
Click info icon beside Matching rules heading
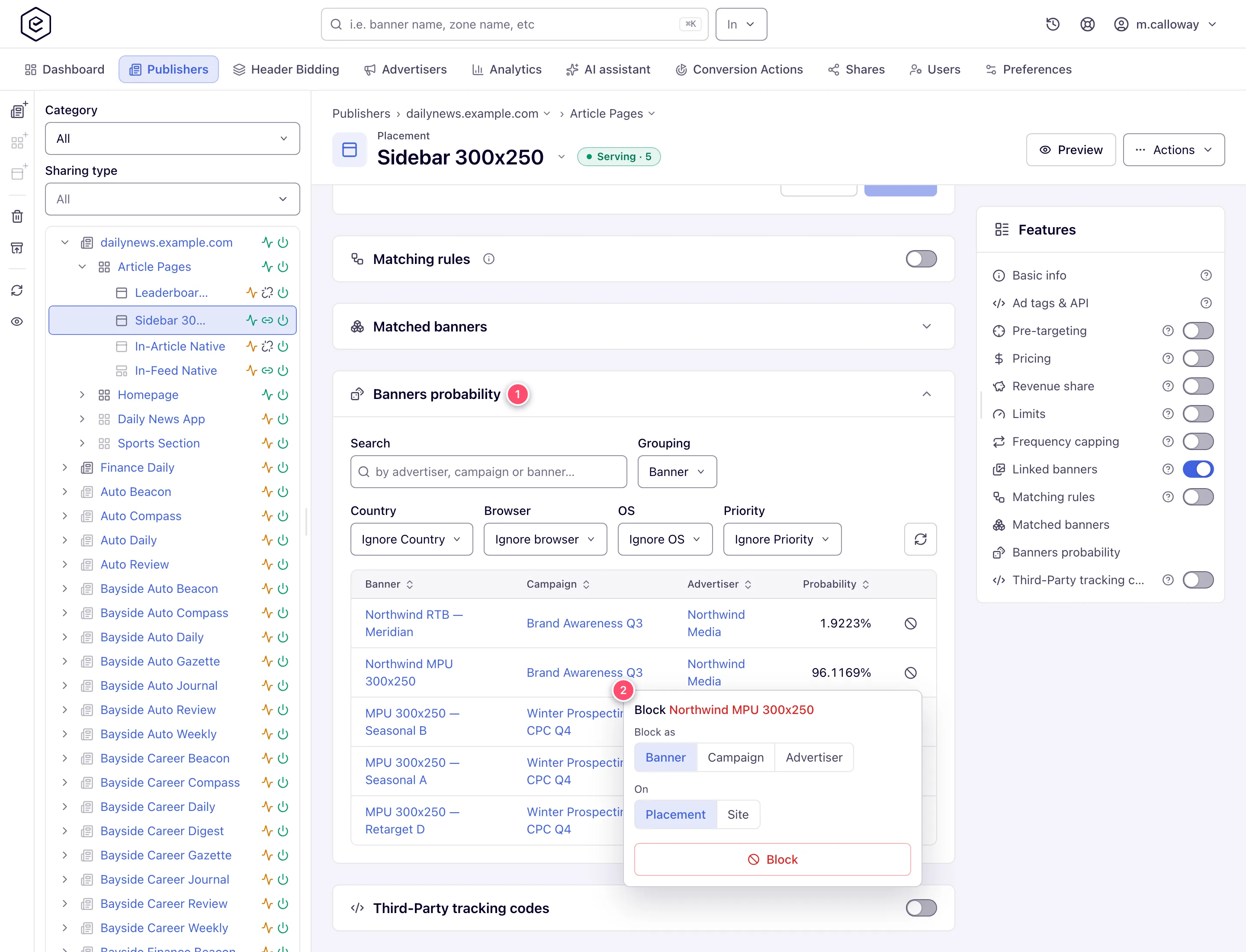[x=488, y=259]
